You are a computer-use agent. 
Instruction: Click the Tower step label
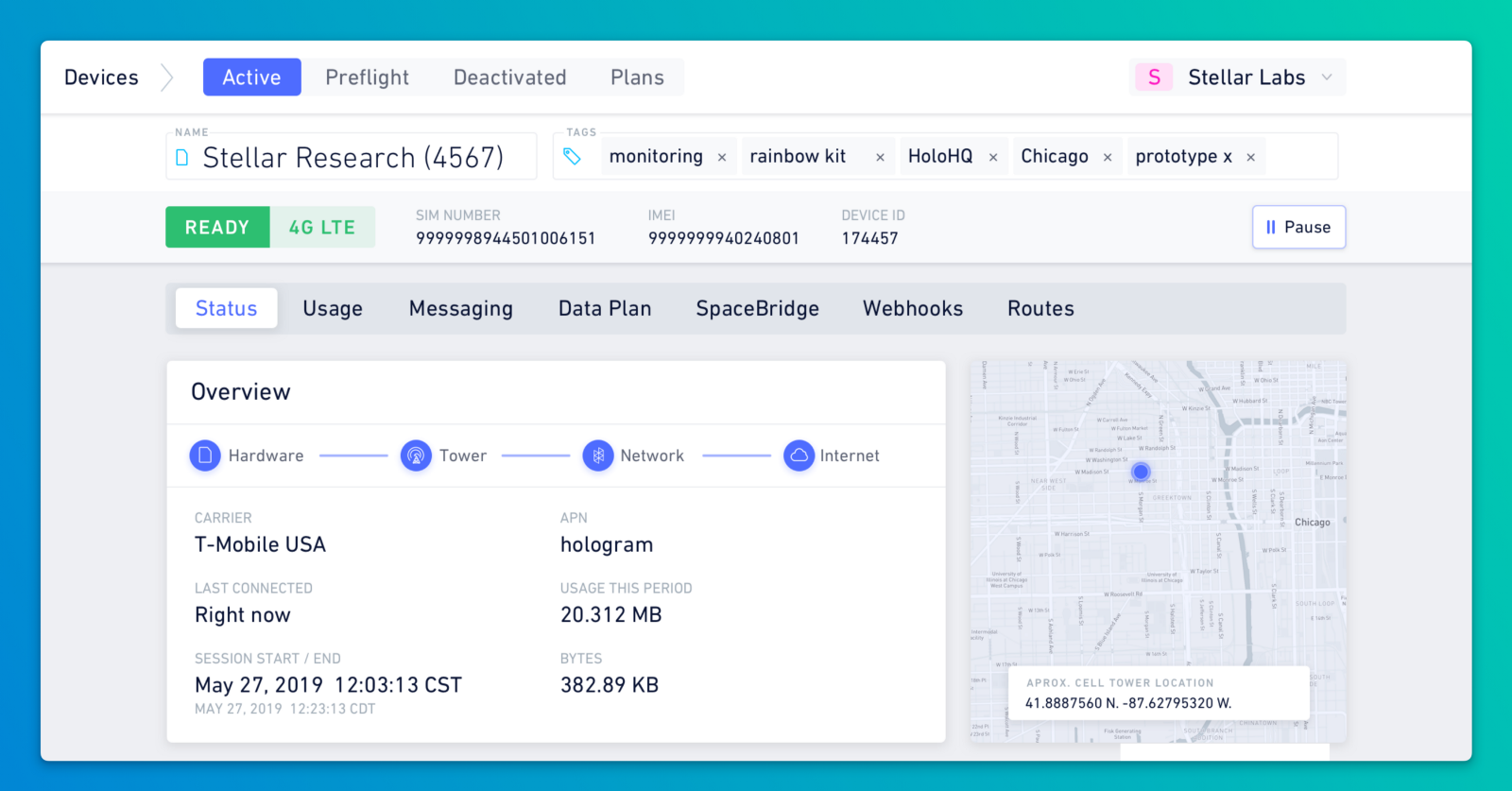[463, 456]
